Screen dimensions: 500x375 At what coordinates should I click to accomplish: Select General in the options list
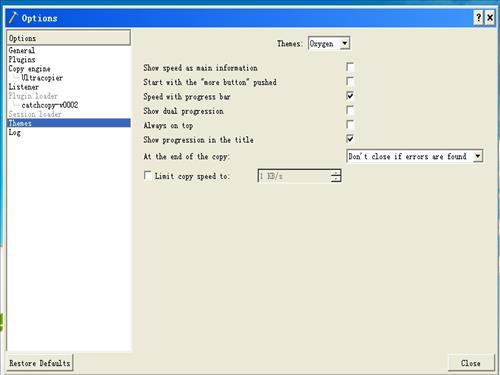pyautogui.click(x=22, y=51)
